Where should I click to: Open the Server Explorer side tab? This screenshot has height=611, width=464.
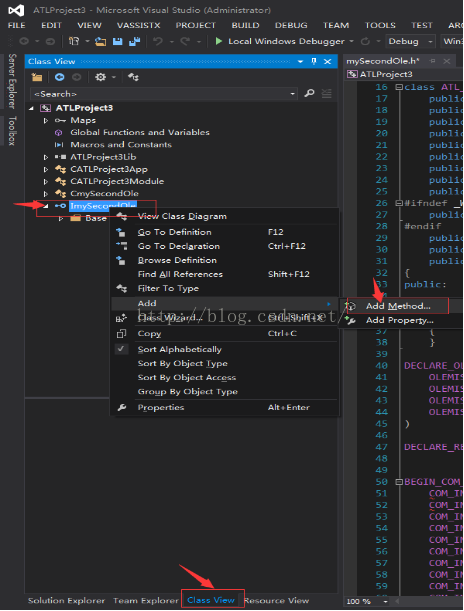coord(12,81)
